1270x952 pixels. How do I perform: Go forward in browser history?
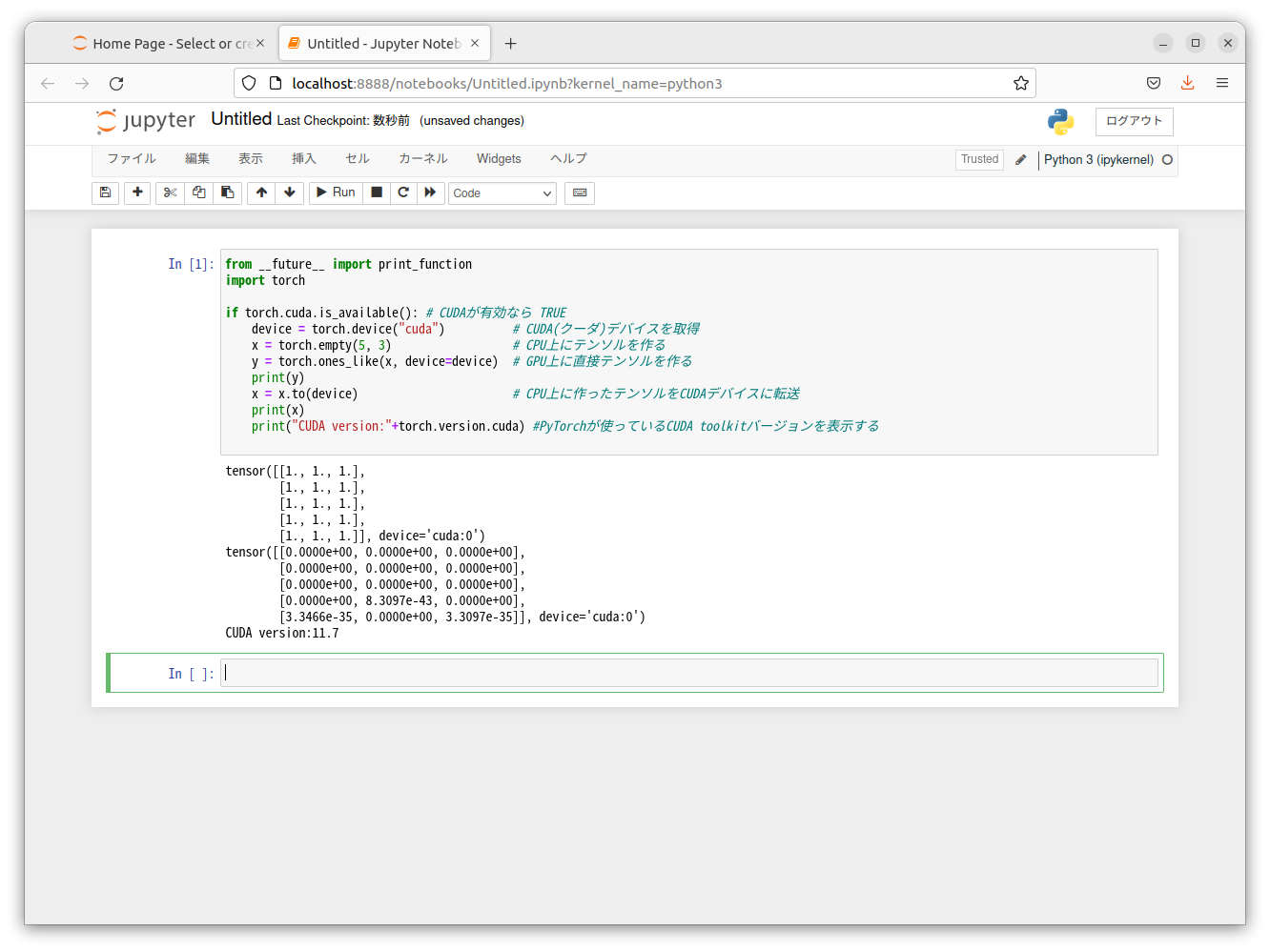pyautogui.click(x=82, y=84)
